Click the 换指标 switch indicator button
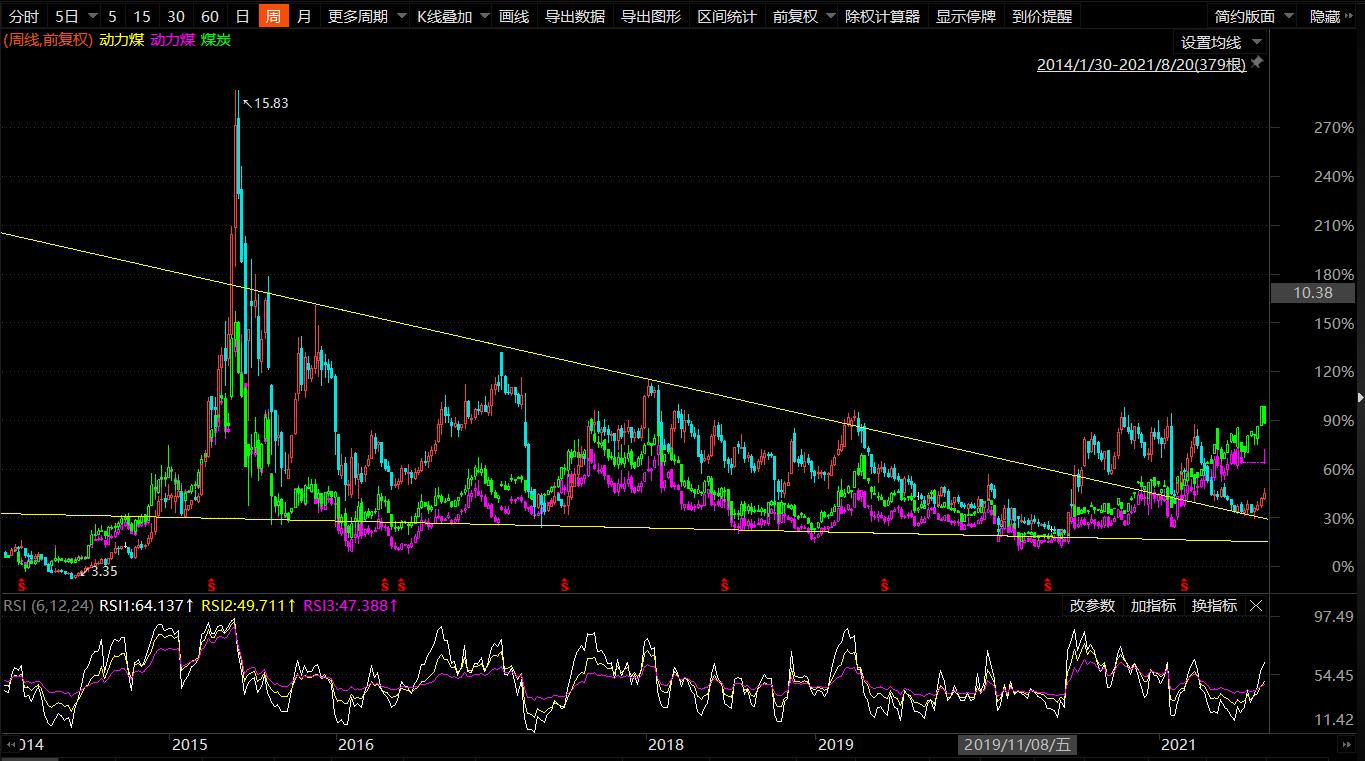This screenshot has height=761, width=1365. tap(1214, 606)
